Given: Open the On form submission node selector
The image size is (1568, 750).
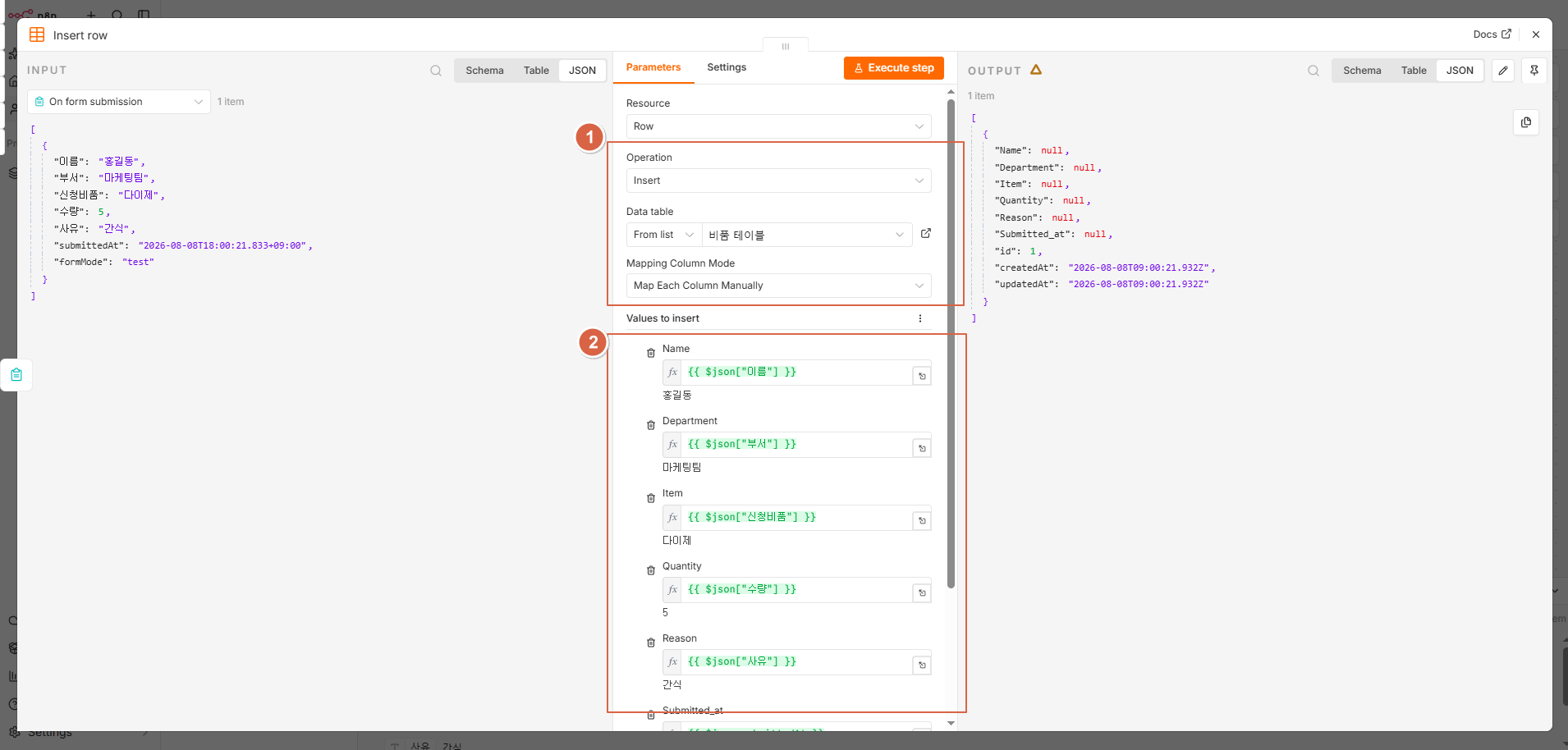Looking at the screenshot, I should [119, 102].
